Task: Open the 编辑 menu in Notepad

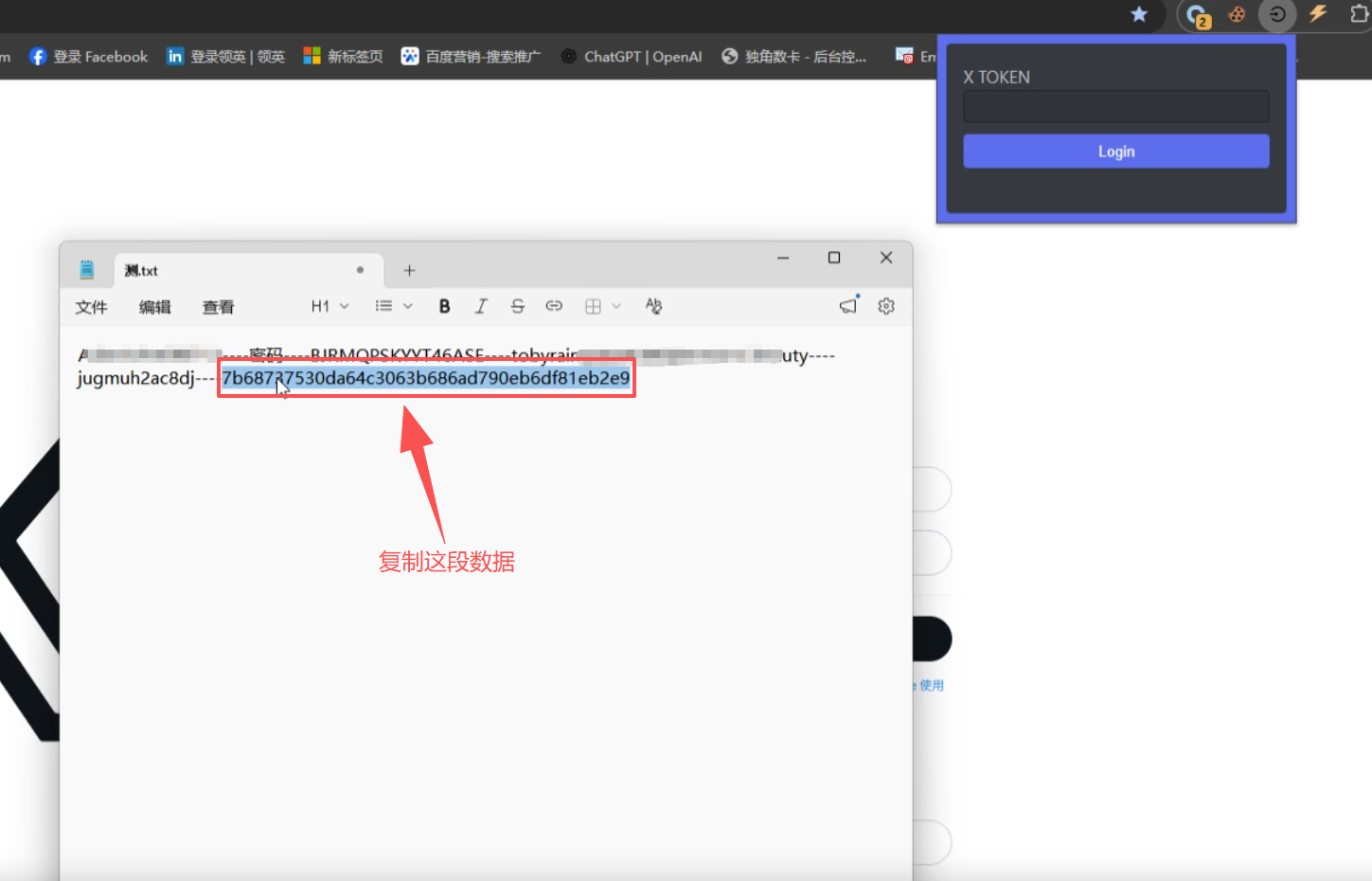Action: (x=155, y=307)
